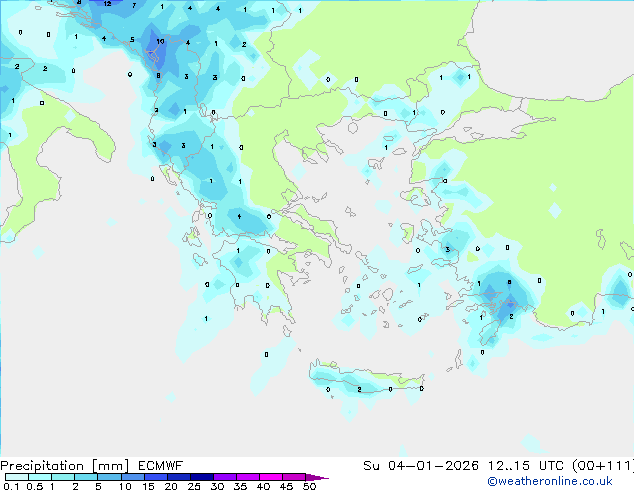Click the '0.5' legend scale label

click(35, 486)
